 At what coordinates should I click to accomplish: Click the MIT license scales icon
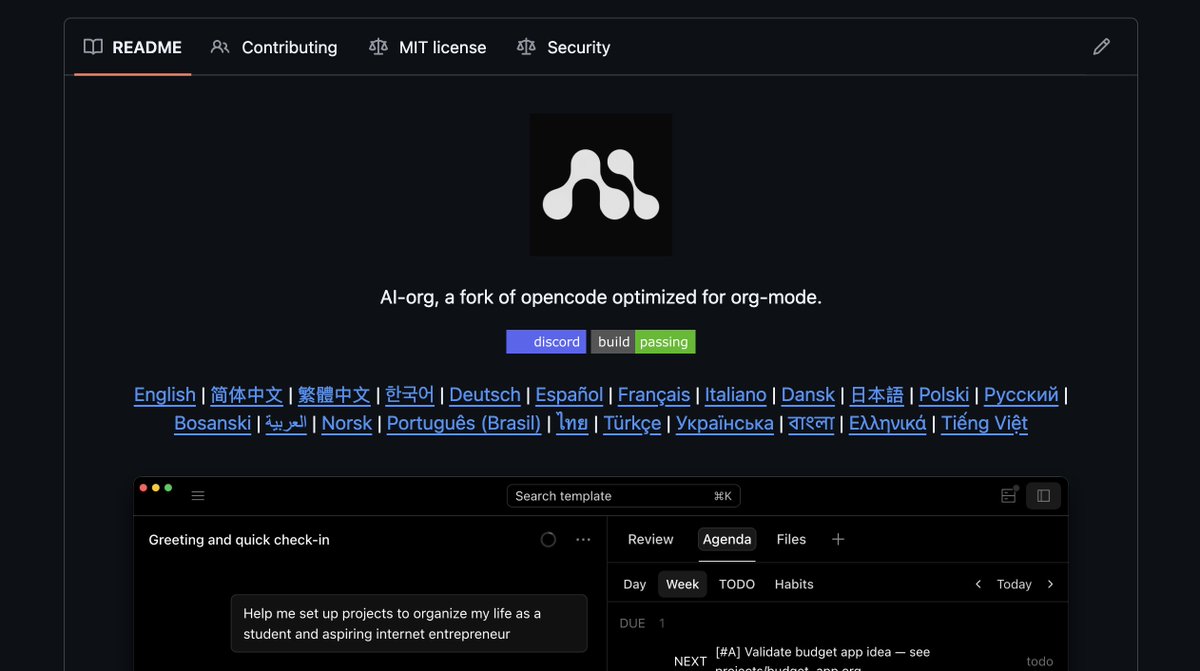[378, 47]
